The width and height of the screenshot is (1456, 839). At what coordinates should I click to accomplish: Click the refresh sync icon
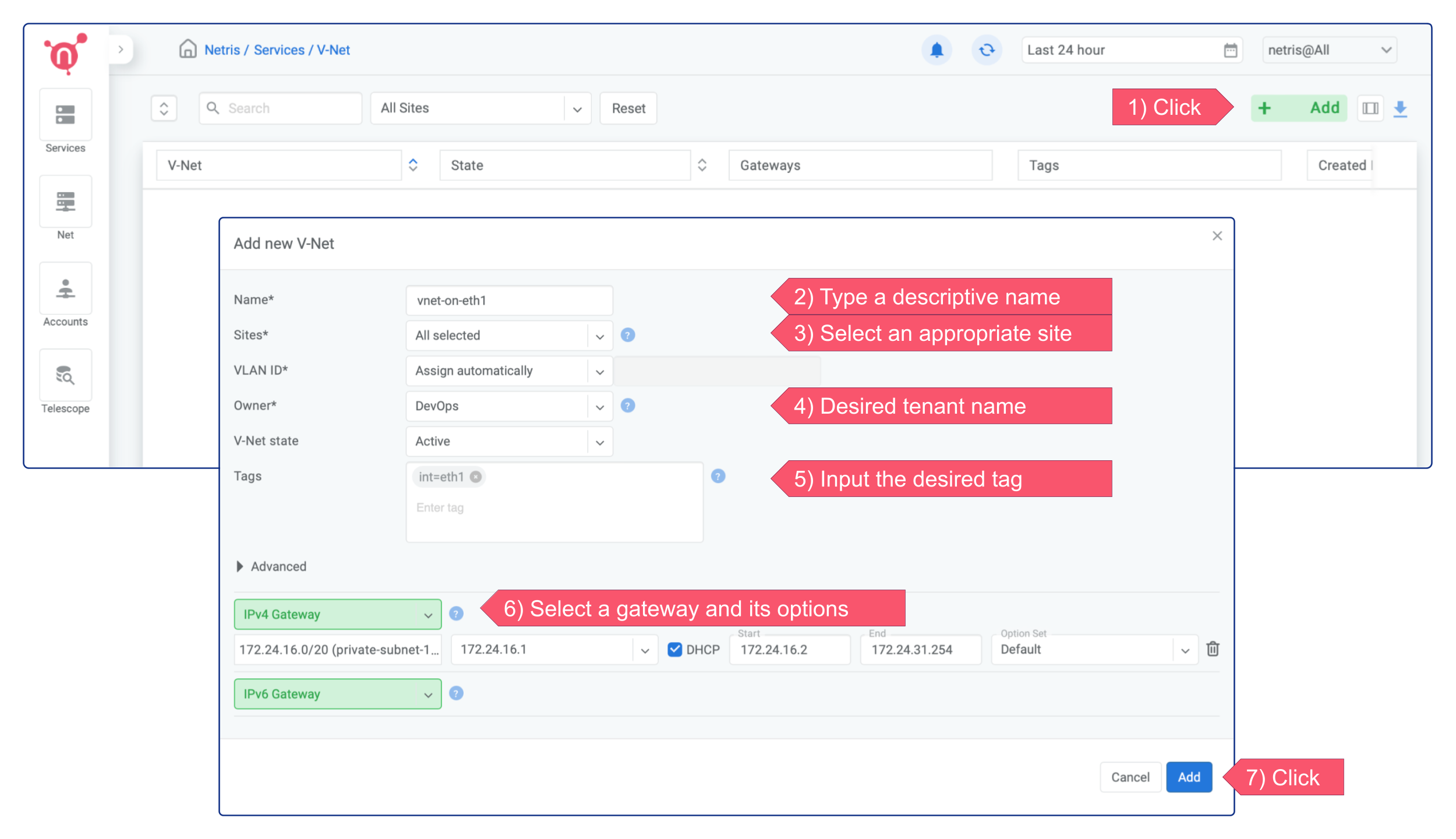[987, 50]
